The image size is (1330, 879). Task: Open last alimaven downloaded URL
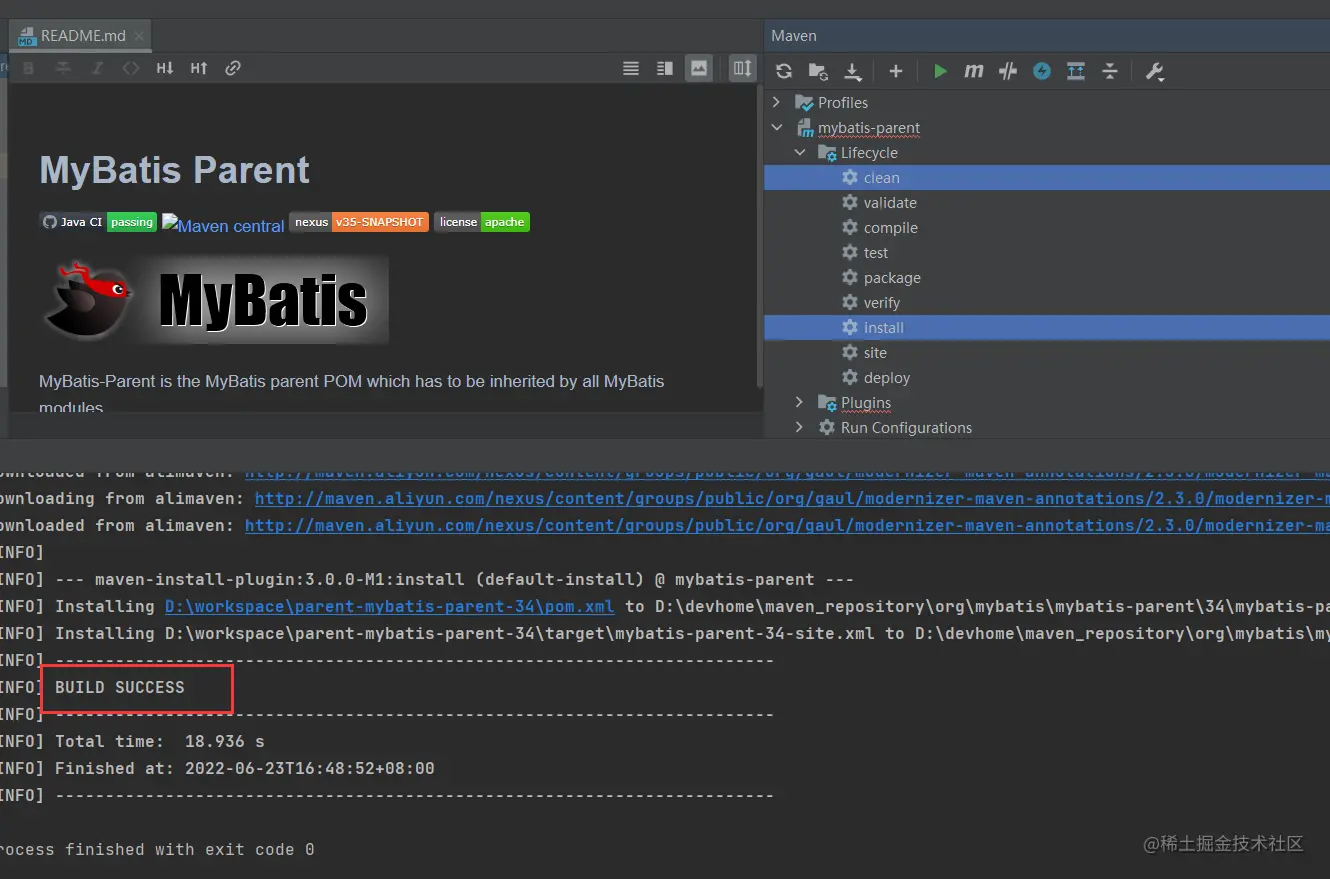[x=787, y=525]
